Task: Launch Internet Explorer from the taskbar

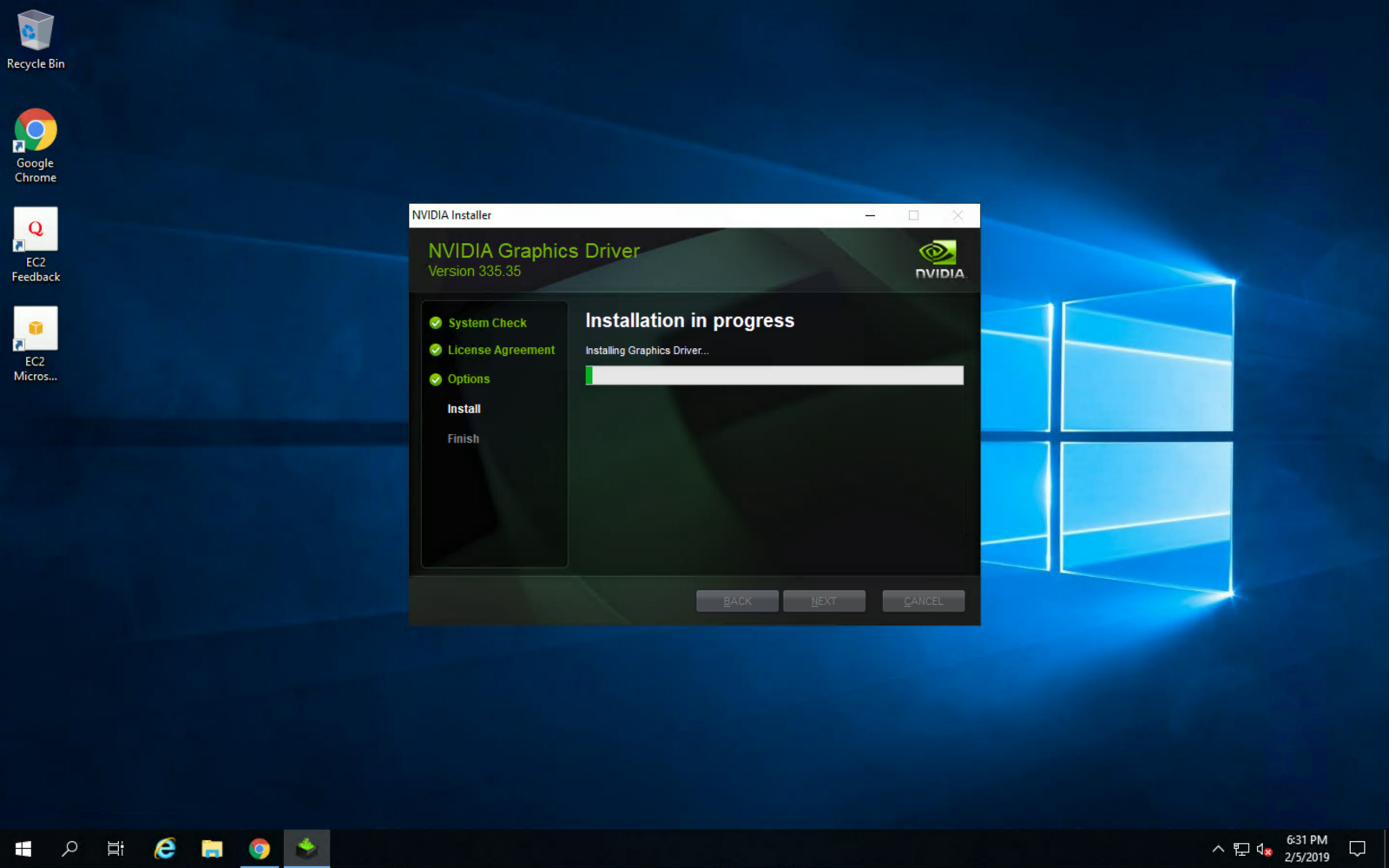Action: [164, 848]
